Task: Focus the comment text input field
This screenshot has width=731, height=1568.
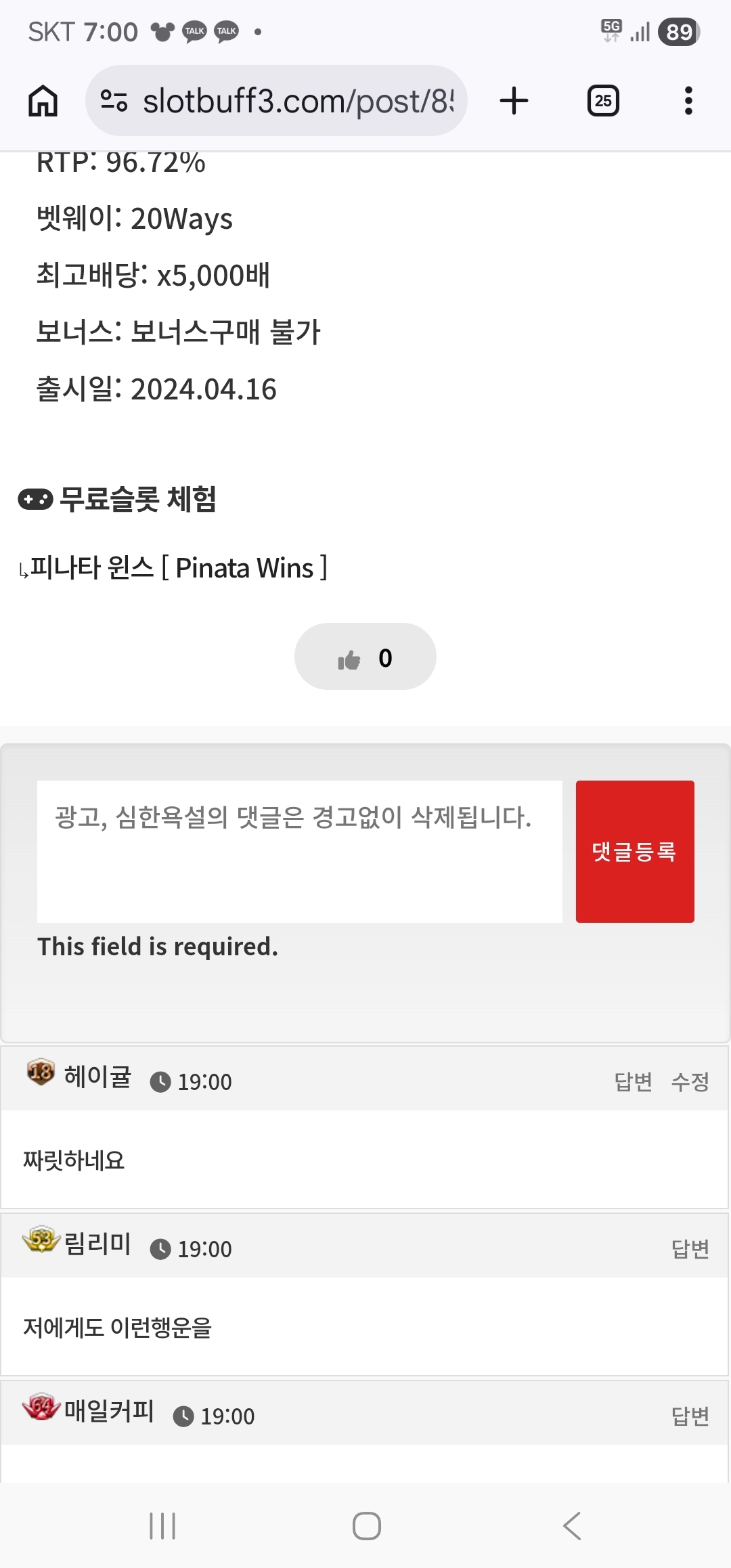Action: (299, 851)
